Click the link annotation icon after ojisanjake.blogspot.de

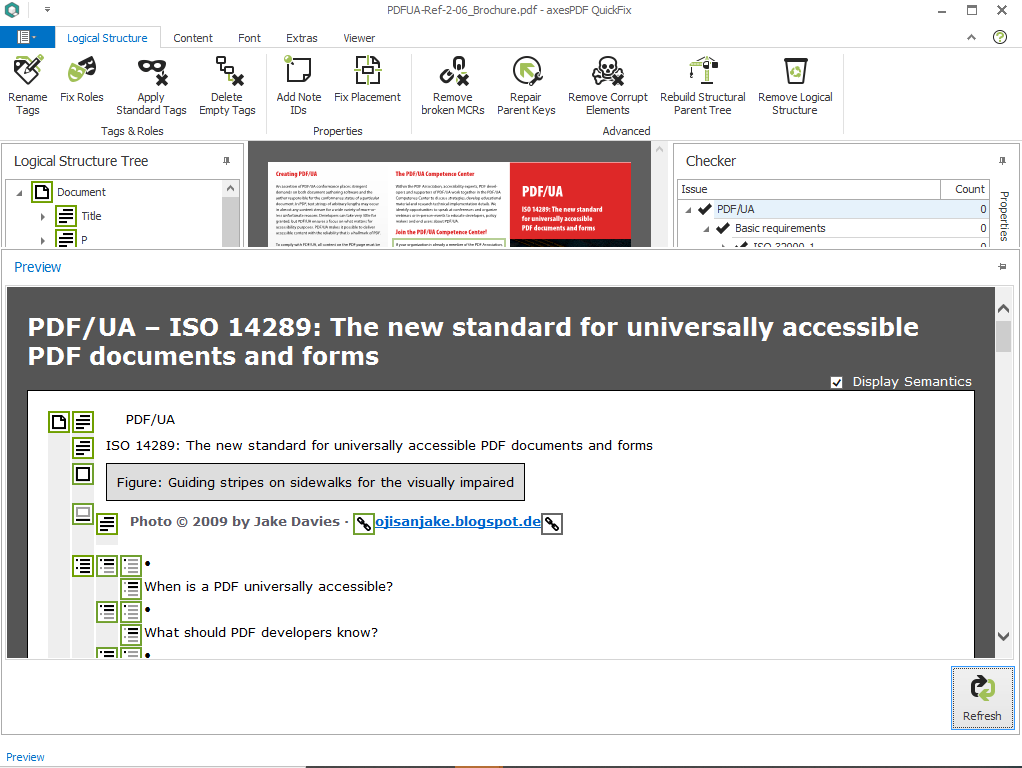(x=552, y=524)
